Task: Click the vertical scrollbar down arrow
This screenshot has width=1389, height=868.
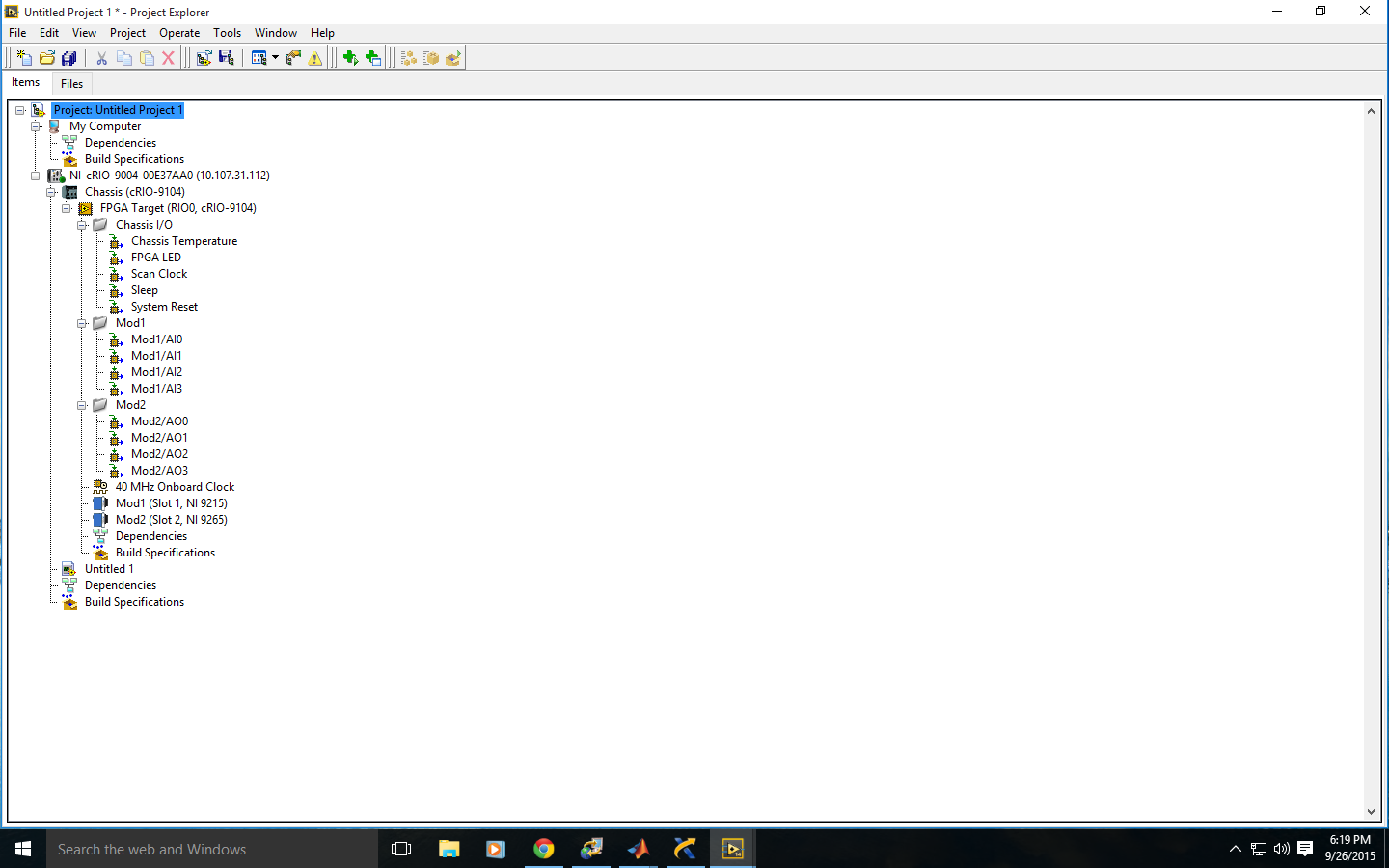Action: [x=1371, y=812]
